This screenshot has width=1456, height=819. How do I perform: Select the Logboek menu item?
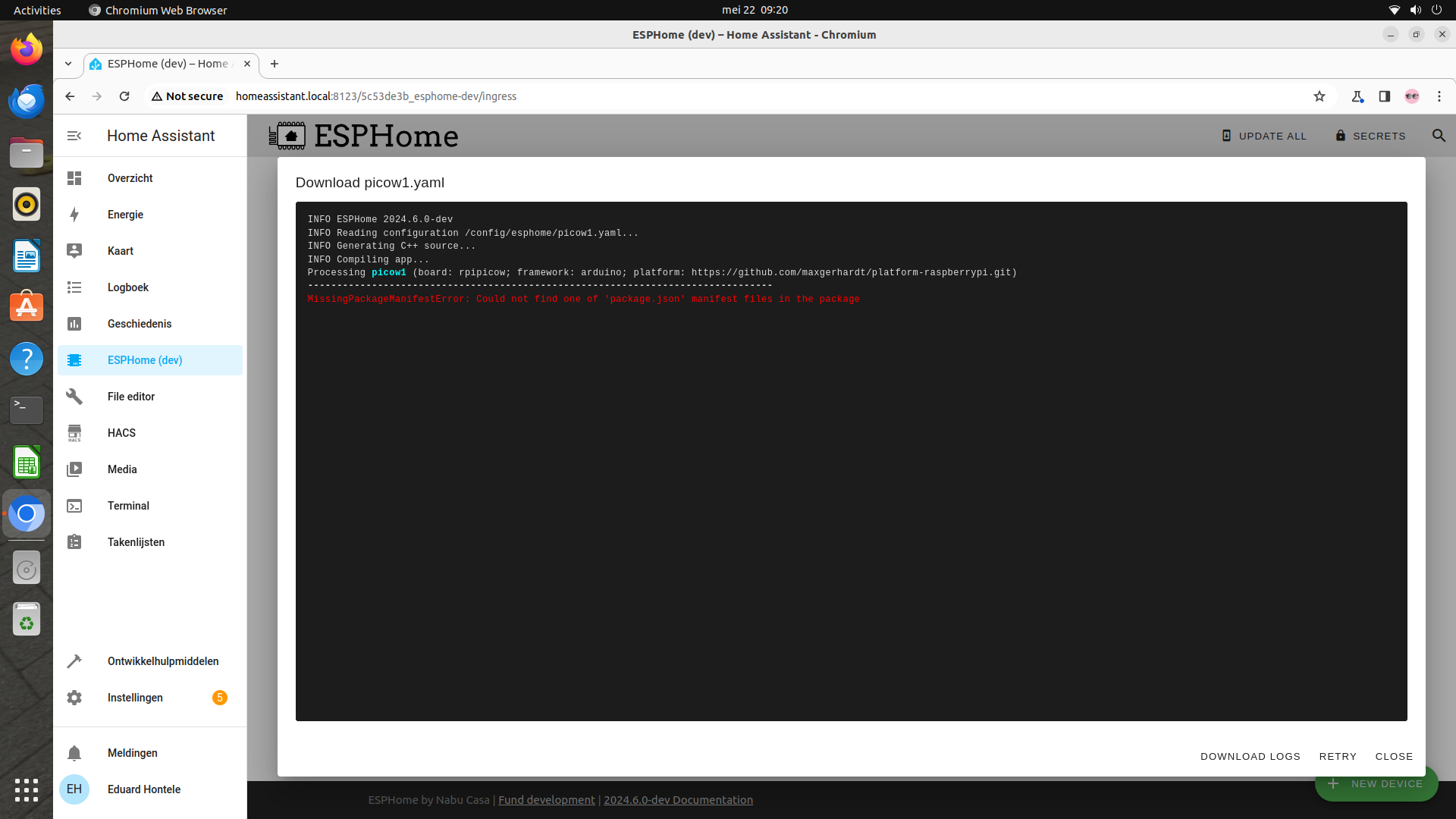150,287
